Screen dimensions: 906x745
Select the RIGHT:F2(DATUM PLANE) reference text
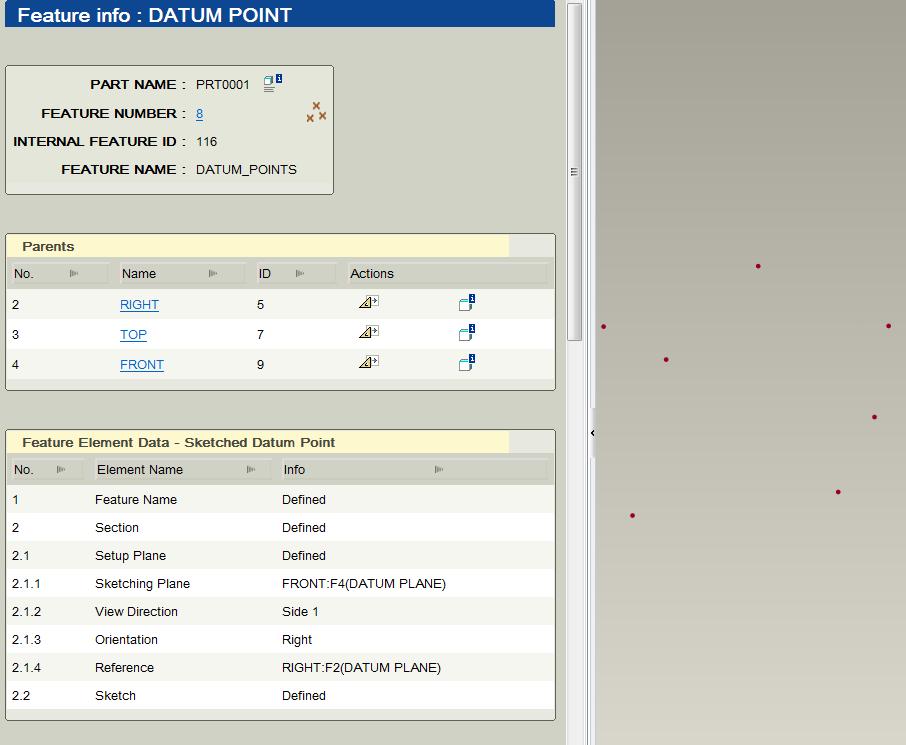(x=361, y=668)
